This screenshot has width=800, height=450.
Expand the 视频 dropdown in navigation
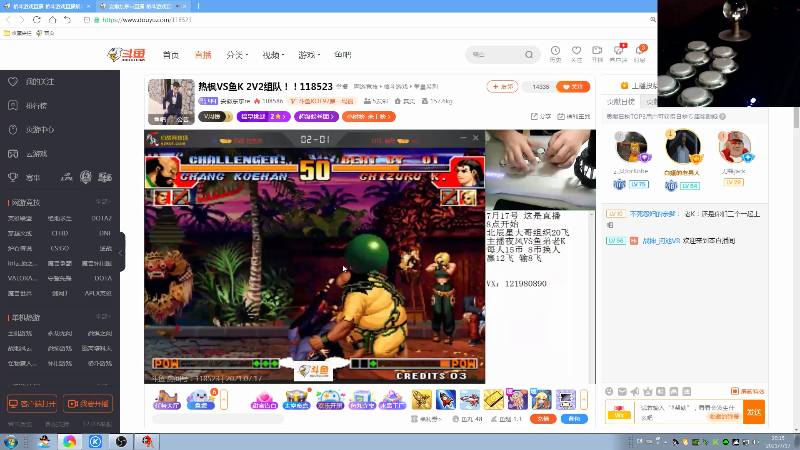273,55
